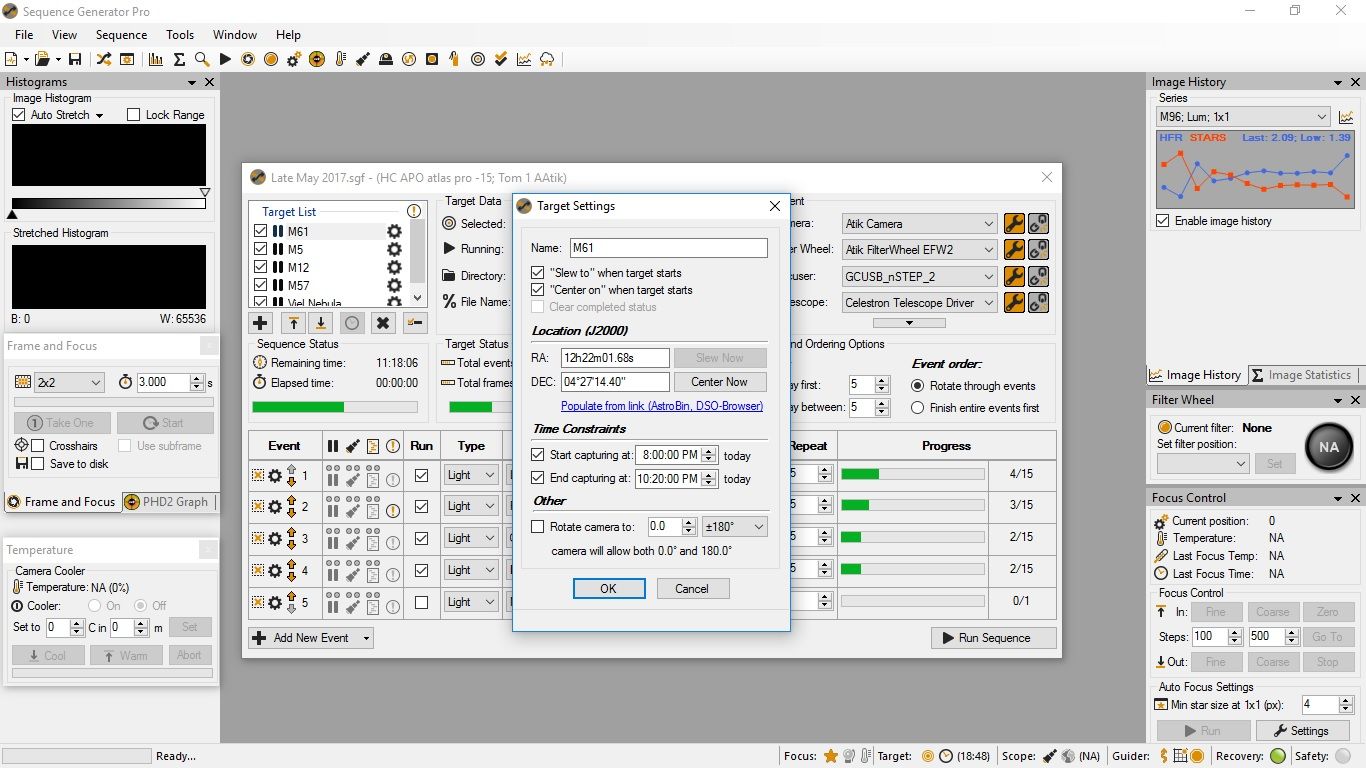Open the plate solve magnifier icon
This screenshot has width=1366, height=768.
(x=200, y=59)
